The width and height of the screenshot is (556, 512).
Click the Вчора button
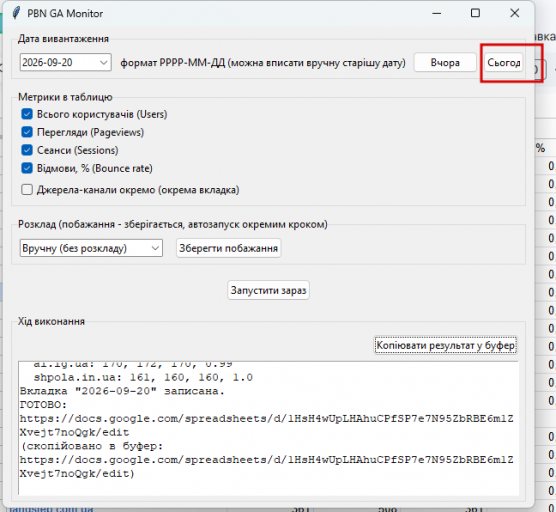(x=445, y=63)
